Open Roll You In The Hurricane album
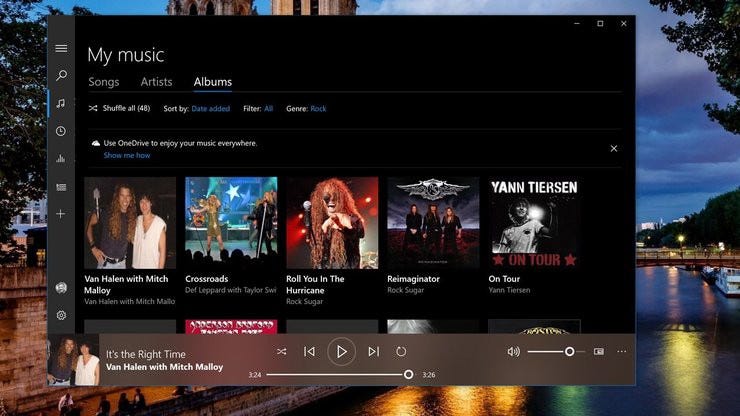Image resolution: width=740 pixels, height=416 pixels. click(x=332, y=223)
